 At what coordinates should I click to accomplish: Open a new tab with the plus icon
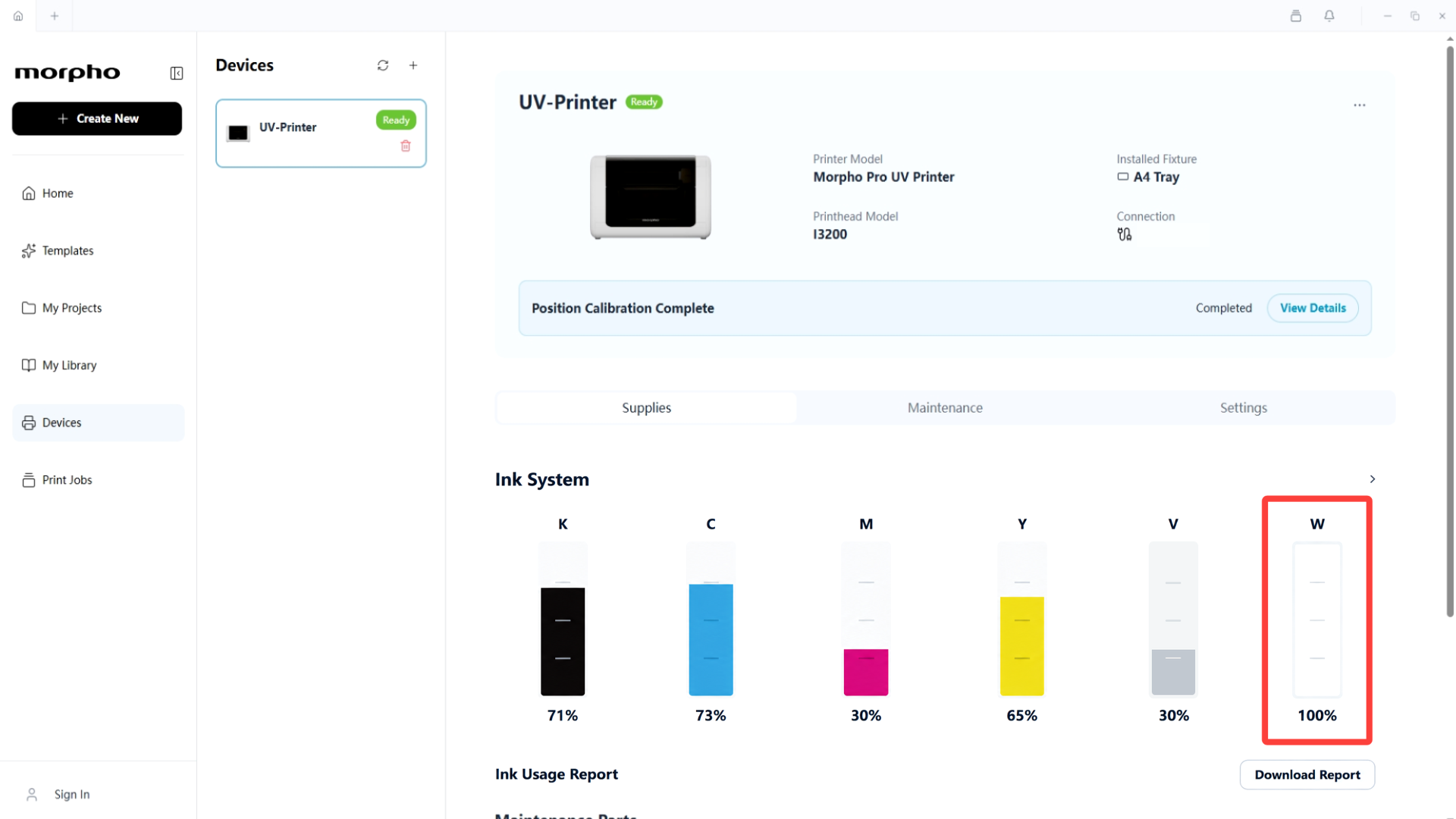pyautogui.click(x=55, y=16)
